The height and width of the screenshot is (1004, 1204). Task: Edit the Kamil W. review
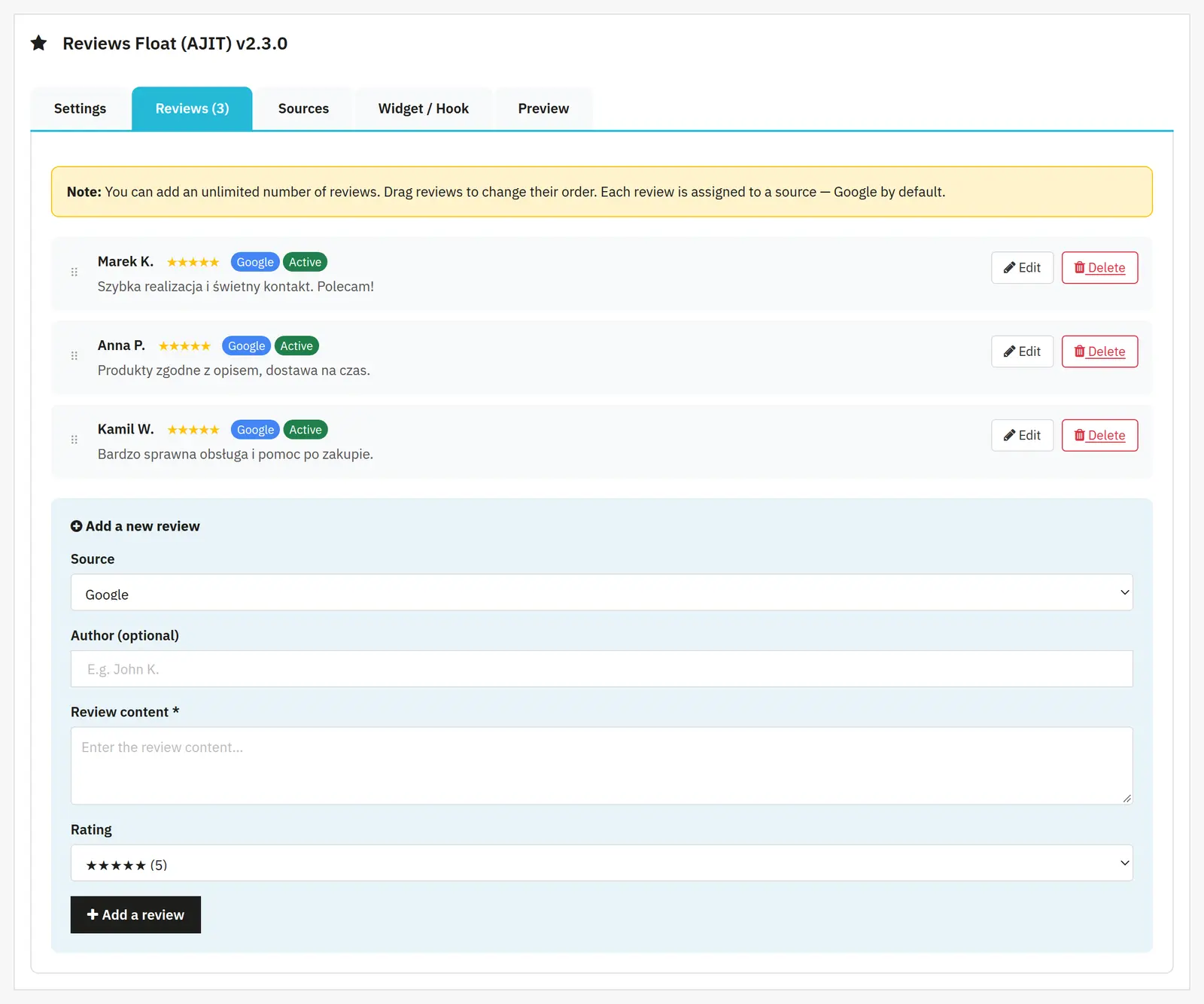pyautogui.click(x=1022, y=435)
